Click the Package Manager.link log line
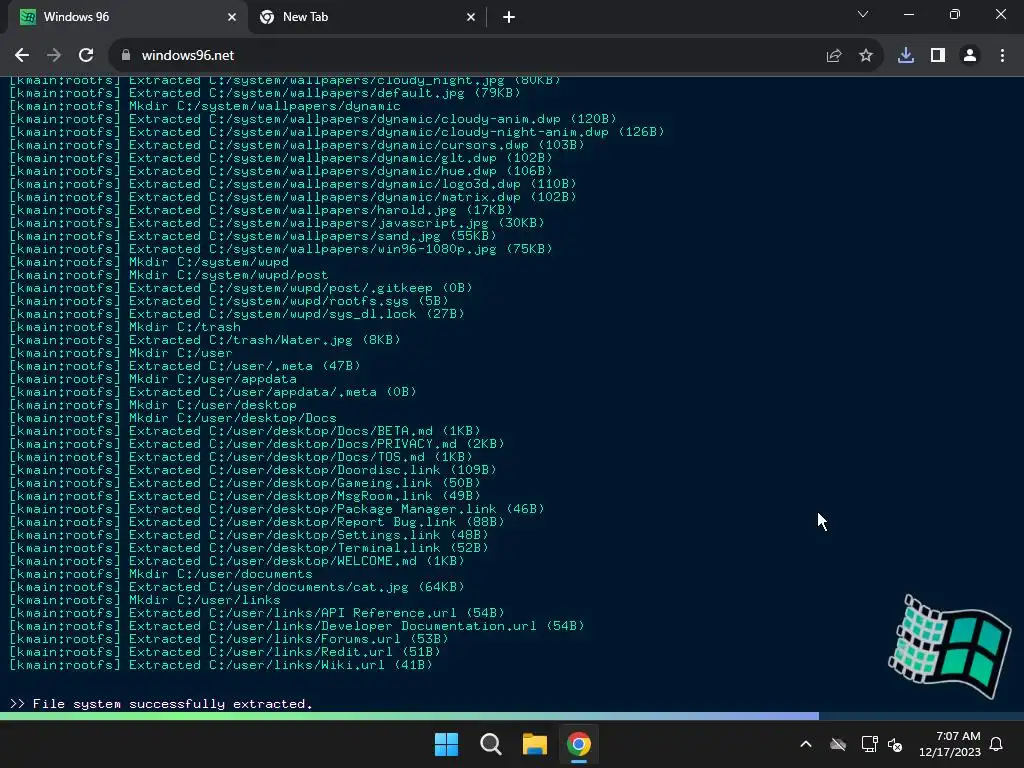 click(277, 509)
